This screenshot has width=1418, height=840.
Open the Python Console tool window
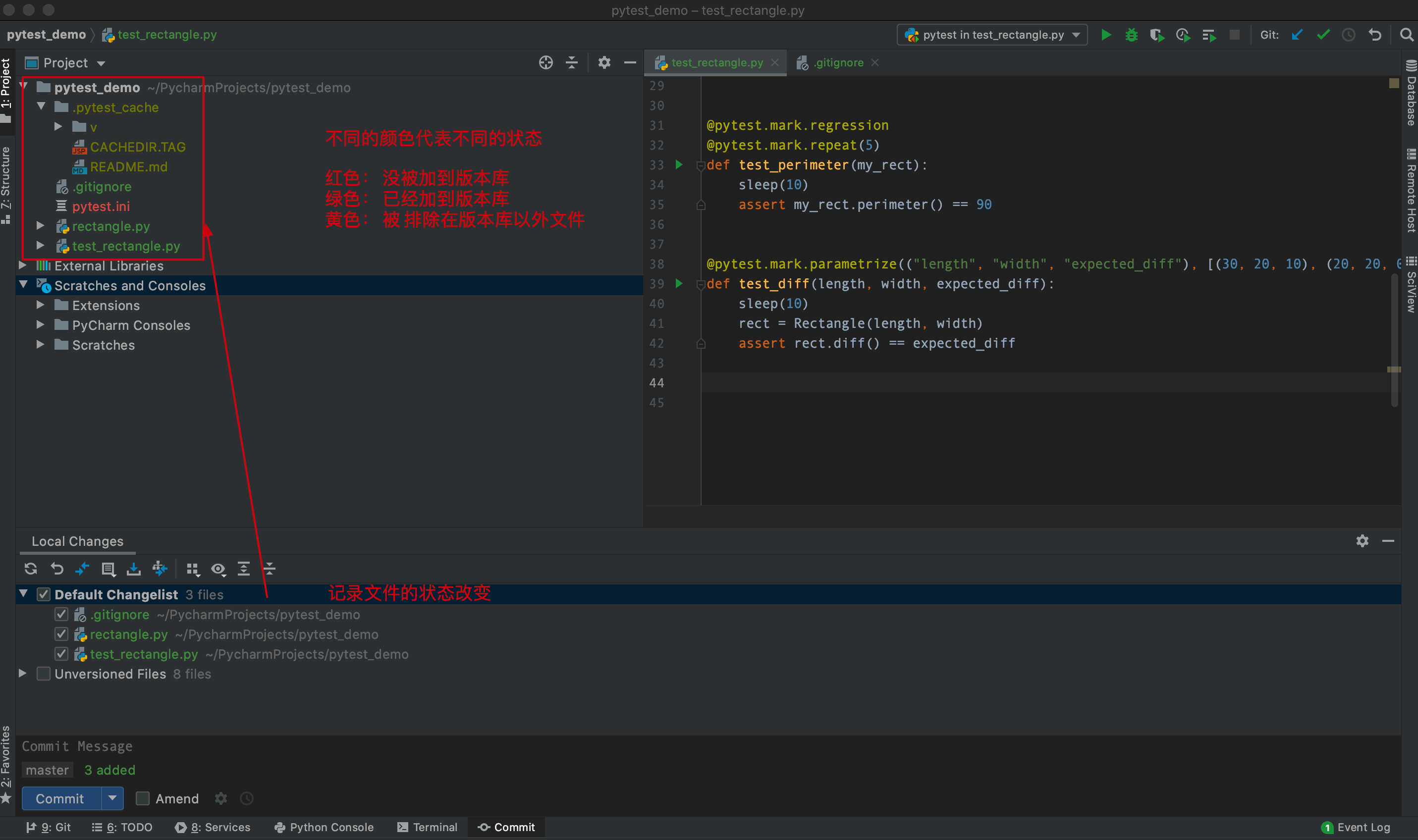pos(324,827)
